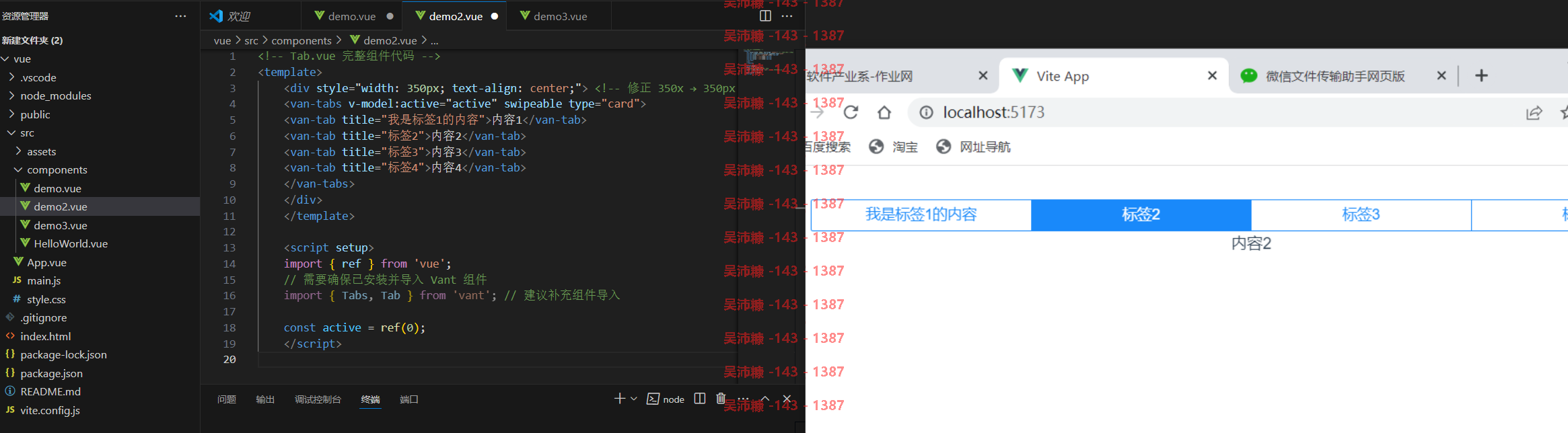
Task: Open the new terminal launch profile dropdown
Action: (x=634, y=399)
